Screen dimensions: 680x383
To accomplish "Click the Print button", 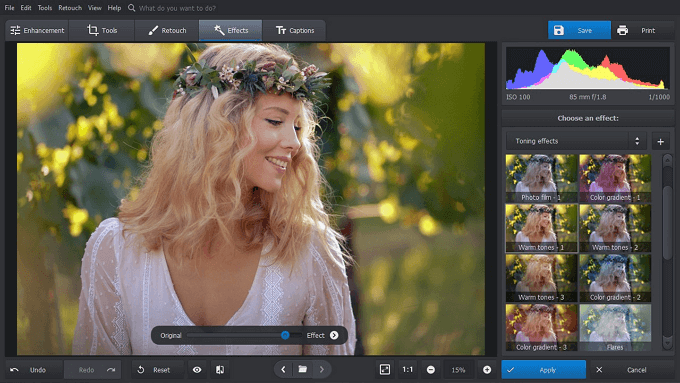I will [643, 30].
